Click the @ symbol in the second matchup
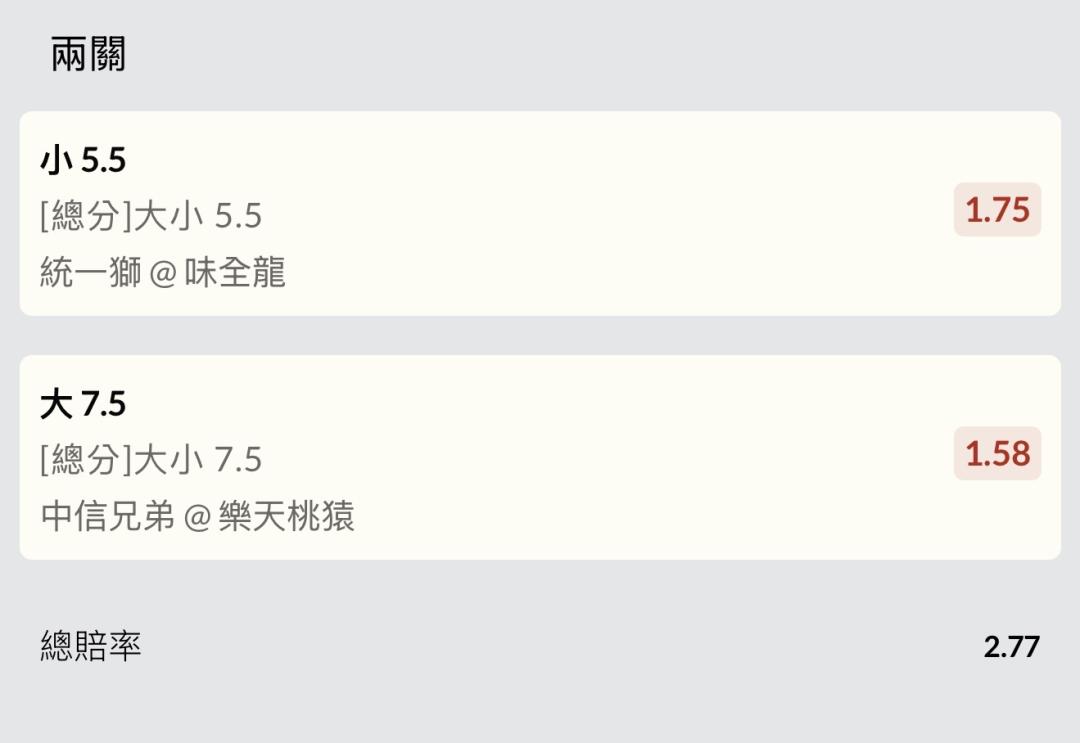1080x743 pixels. point(197,517)
